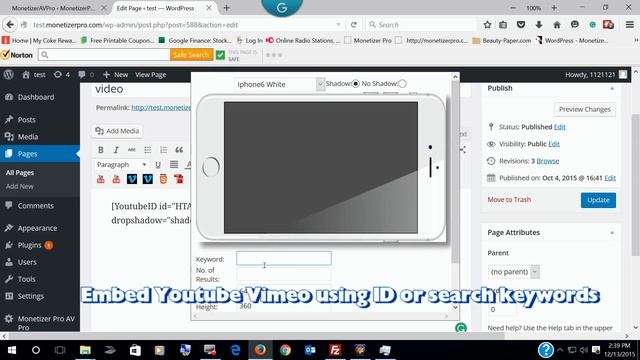640x360 pixels.
Task: Click the first YouTube embed icon
Action: (101, 179)
